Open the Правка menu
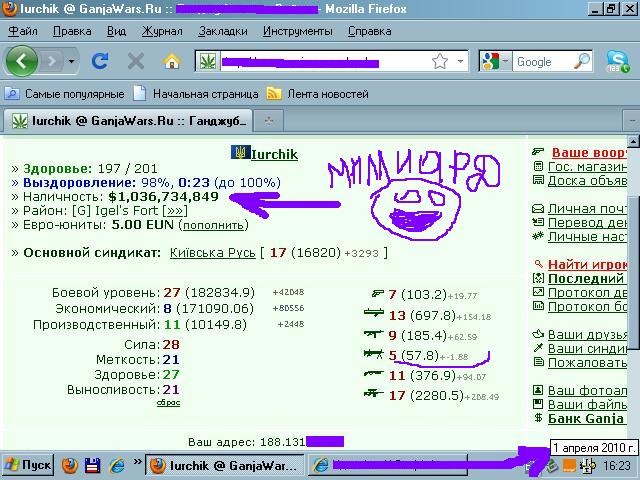This screenshot has height=480, width=640. click(72, 31)
